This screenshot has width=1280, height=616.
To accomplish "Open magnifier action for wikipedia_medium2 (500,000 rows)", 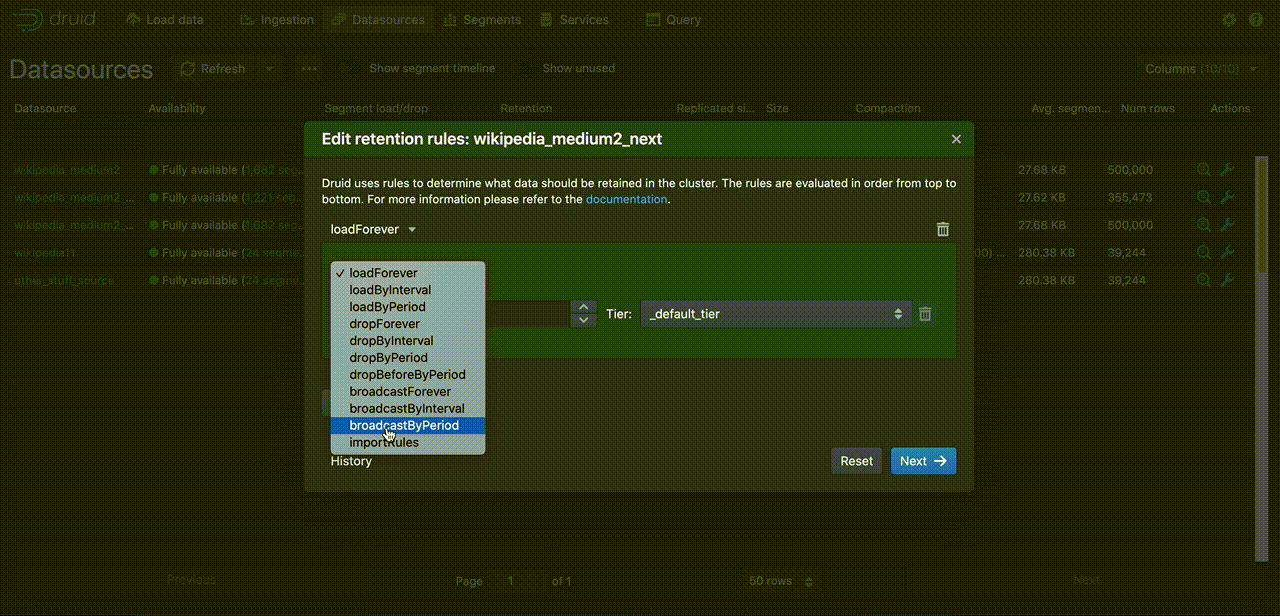I will coord(1204,170).
